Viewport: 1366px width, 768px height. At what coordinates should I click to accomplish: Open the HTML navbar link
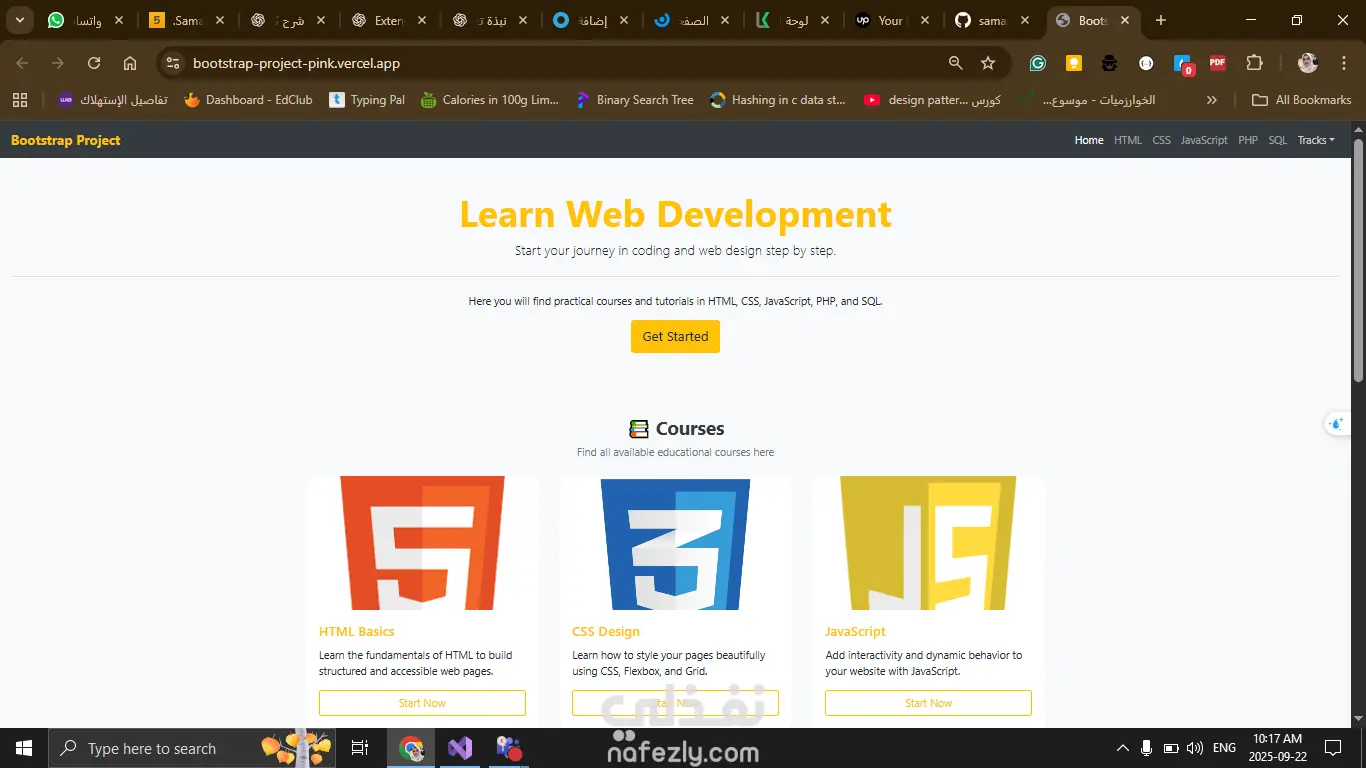click(x=1128, y=140)
